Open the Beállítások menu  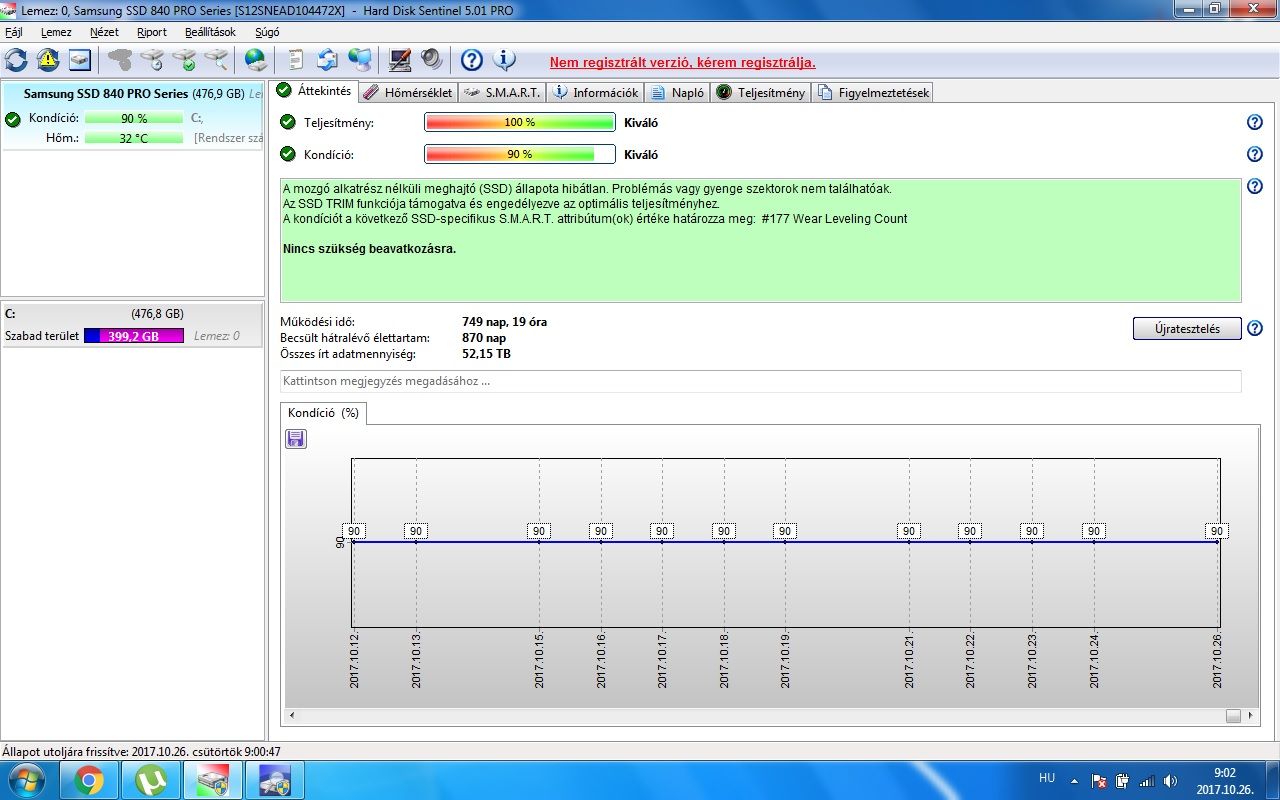pos(210,32)
